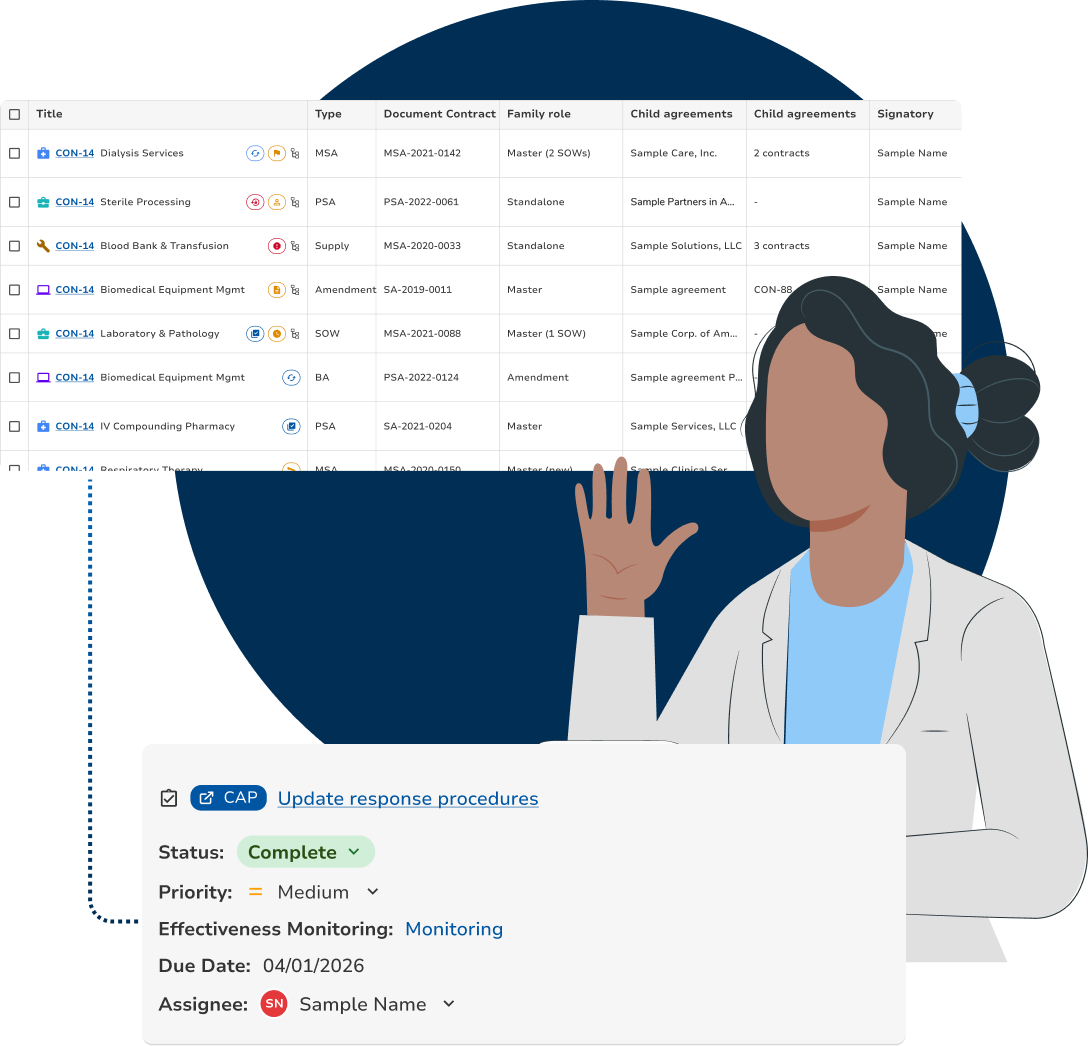This screenshot has height=1046, width=1088.
Task: Click the teal briefcase icon for Laboratory & Pathology
Action: tap(43, 334)
